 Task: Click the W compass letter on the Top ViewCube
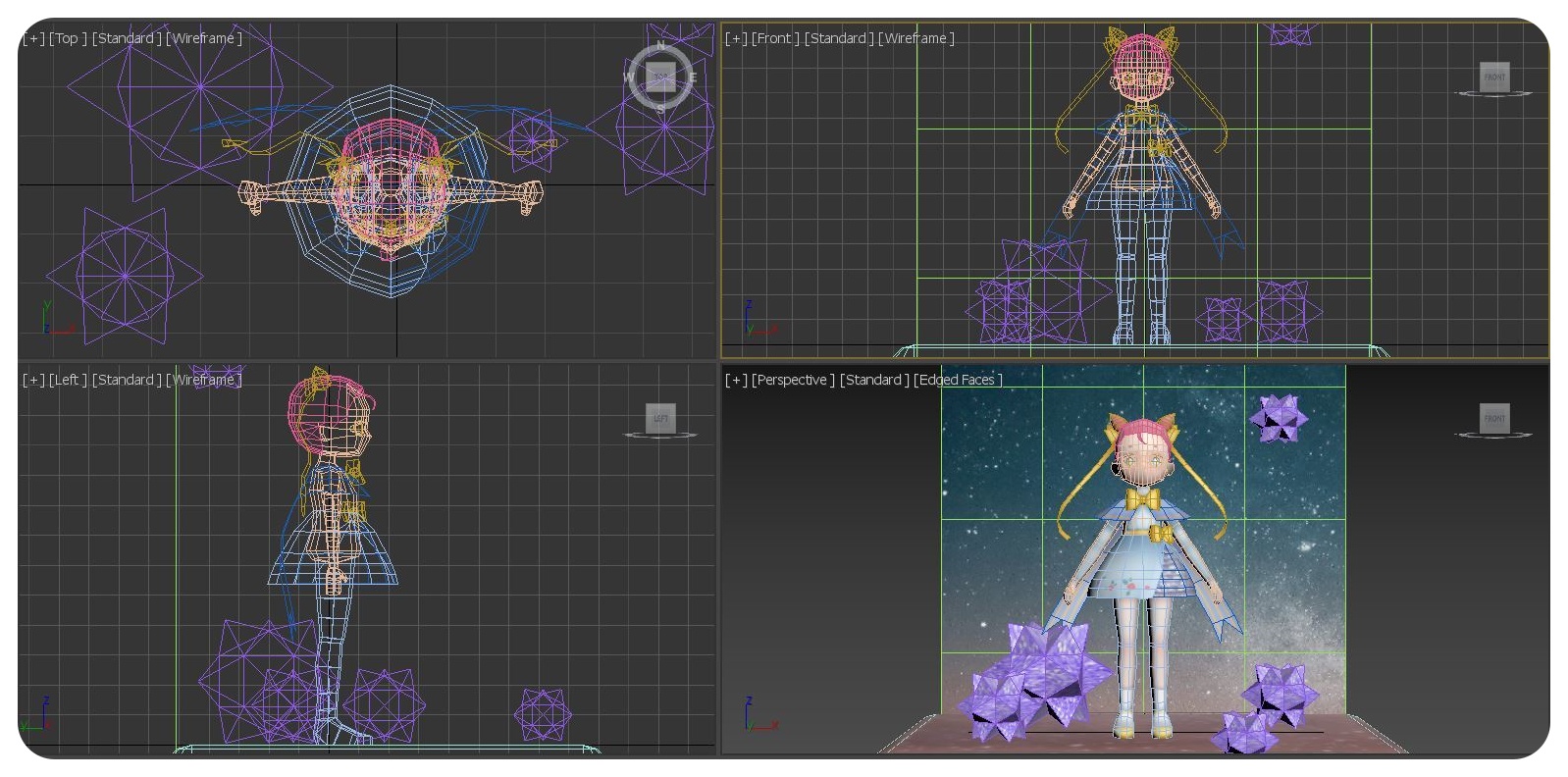630,77
